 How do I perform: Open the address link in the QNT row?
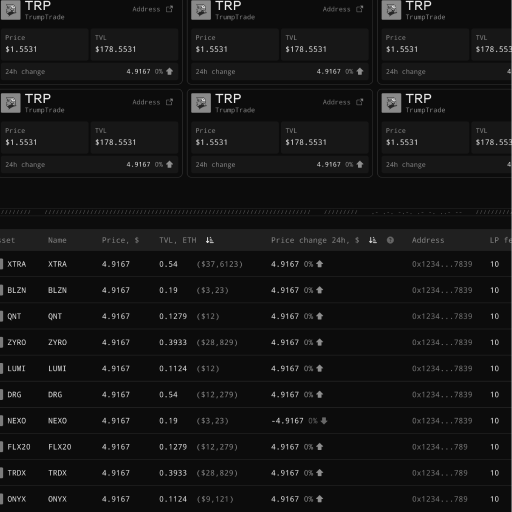tap(442, 316)
